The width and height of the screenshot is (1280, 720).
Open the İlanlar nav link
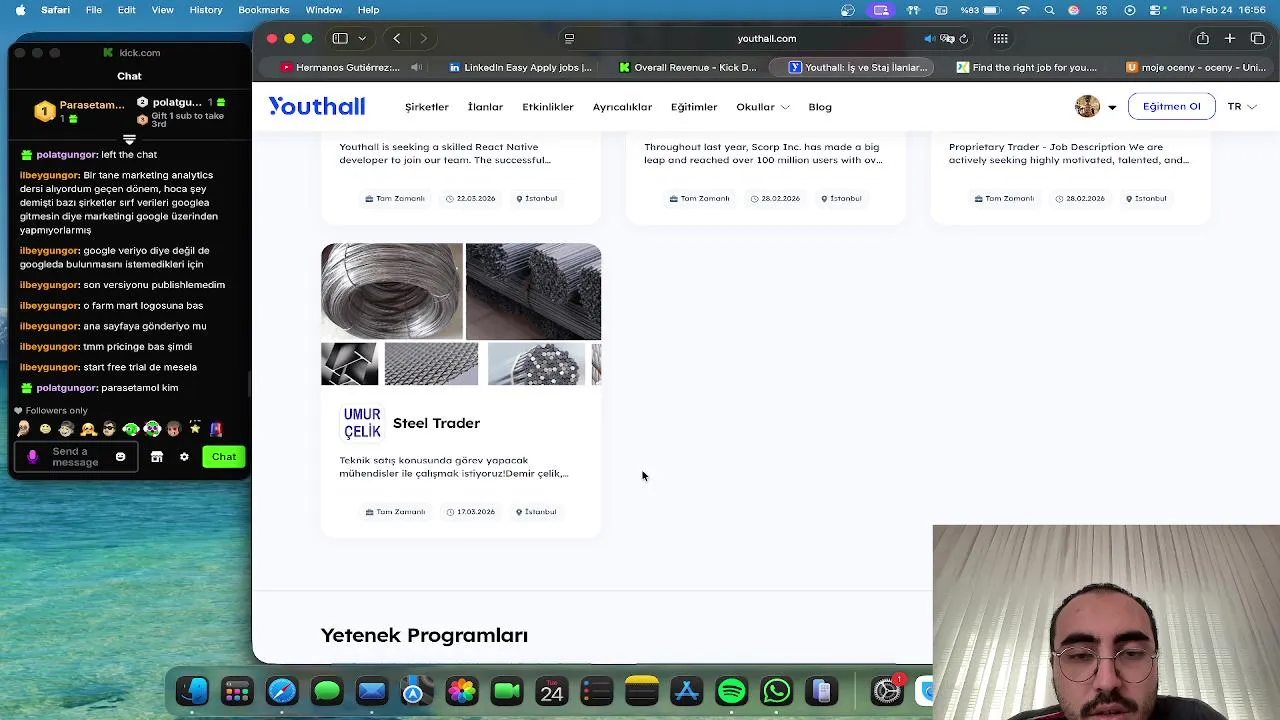485,107
